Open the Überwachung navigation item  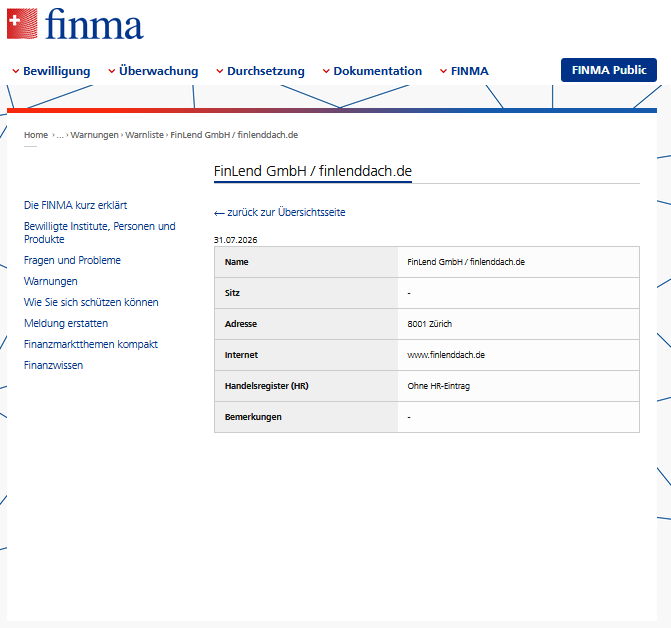tap(158, 71)
